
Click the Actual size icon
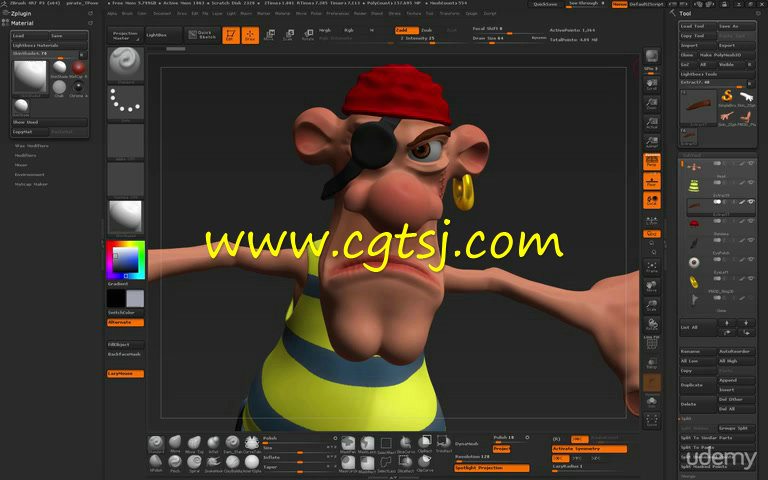[x=651, y=122]
